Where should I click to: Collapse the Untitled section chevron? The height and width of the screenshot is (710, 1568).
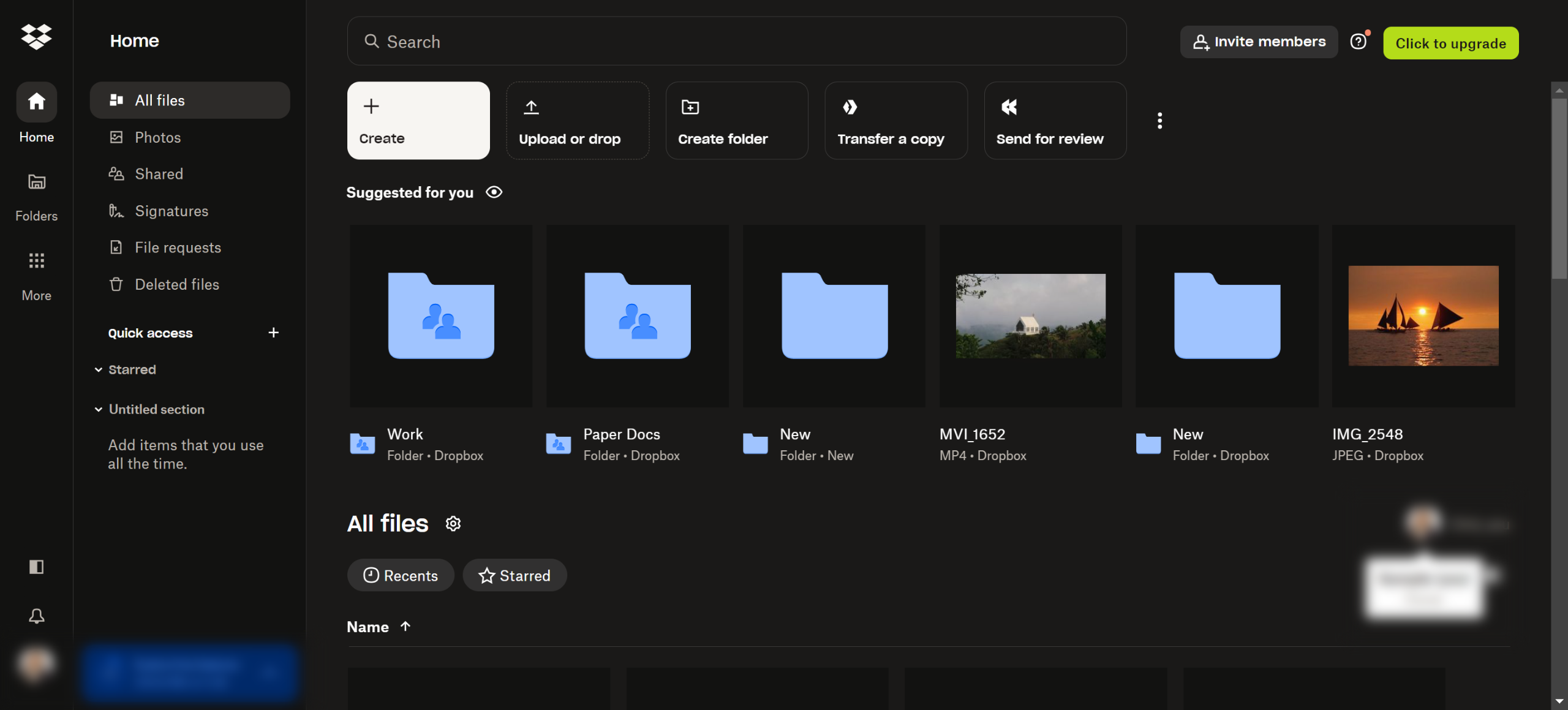98,409
